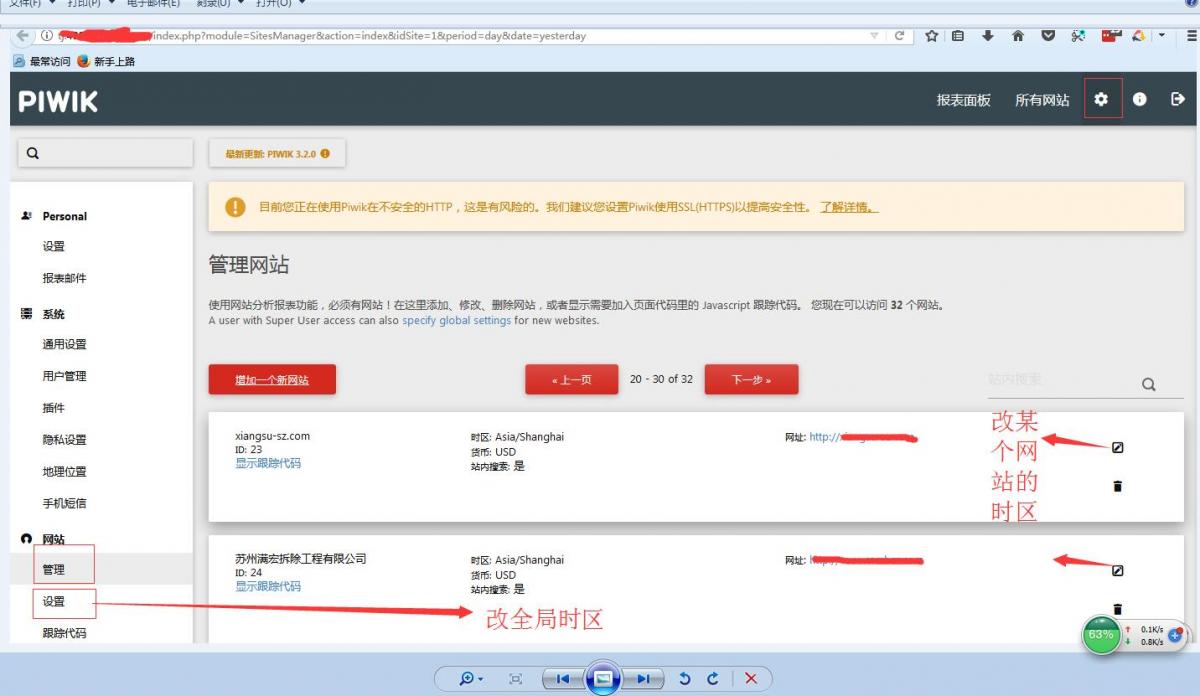Delete the xiangsu-sz.com website via trash icon
The width and height of the screenshot is (1200, 696).
click(x=1118, y=486)
